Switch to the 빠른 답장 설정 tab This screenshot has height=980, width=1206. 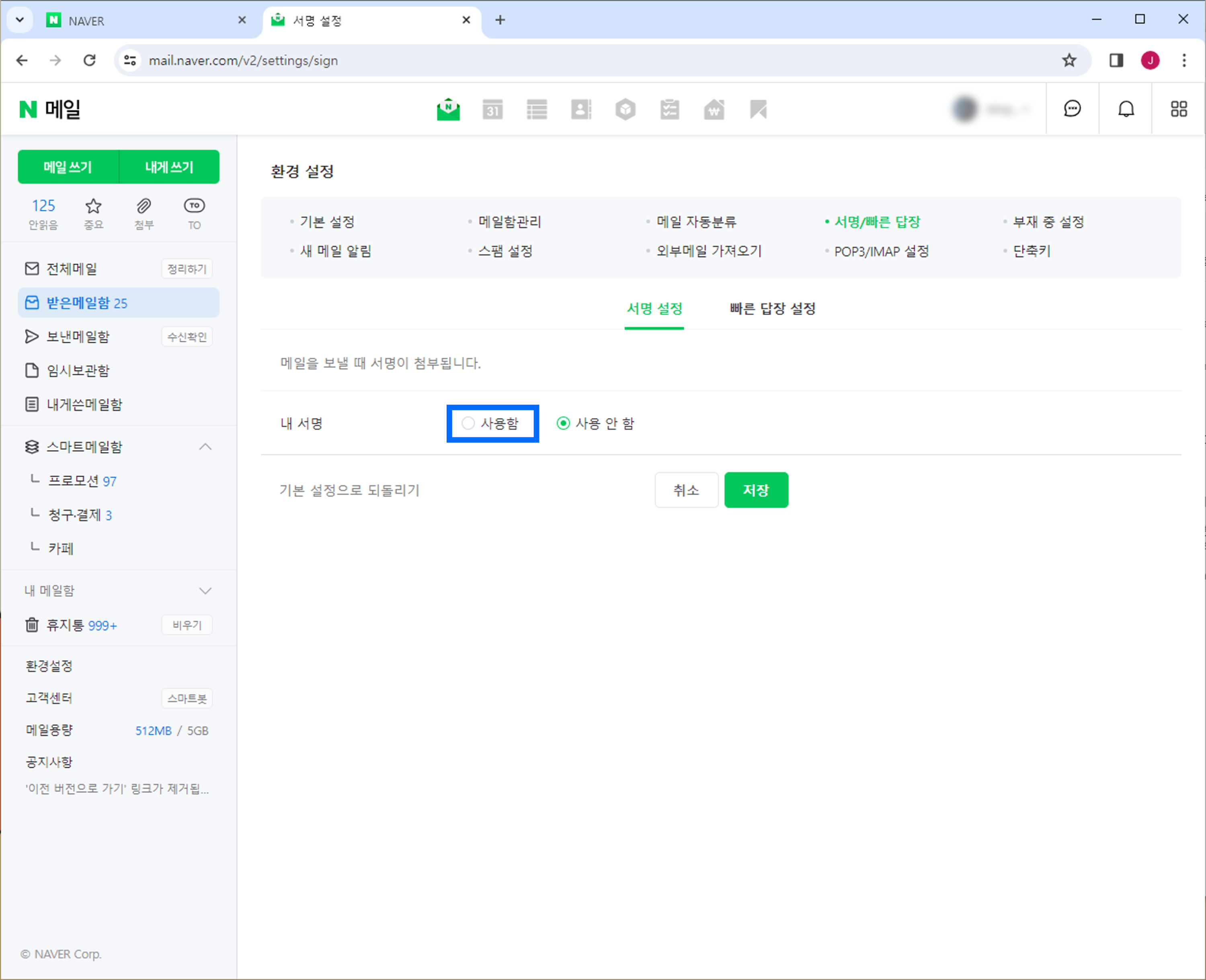(772, 308)
